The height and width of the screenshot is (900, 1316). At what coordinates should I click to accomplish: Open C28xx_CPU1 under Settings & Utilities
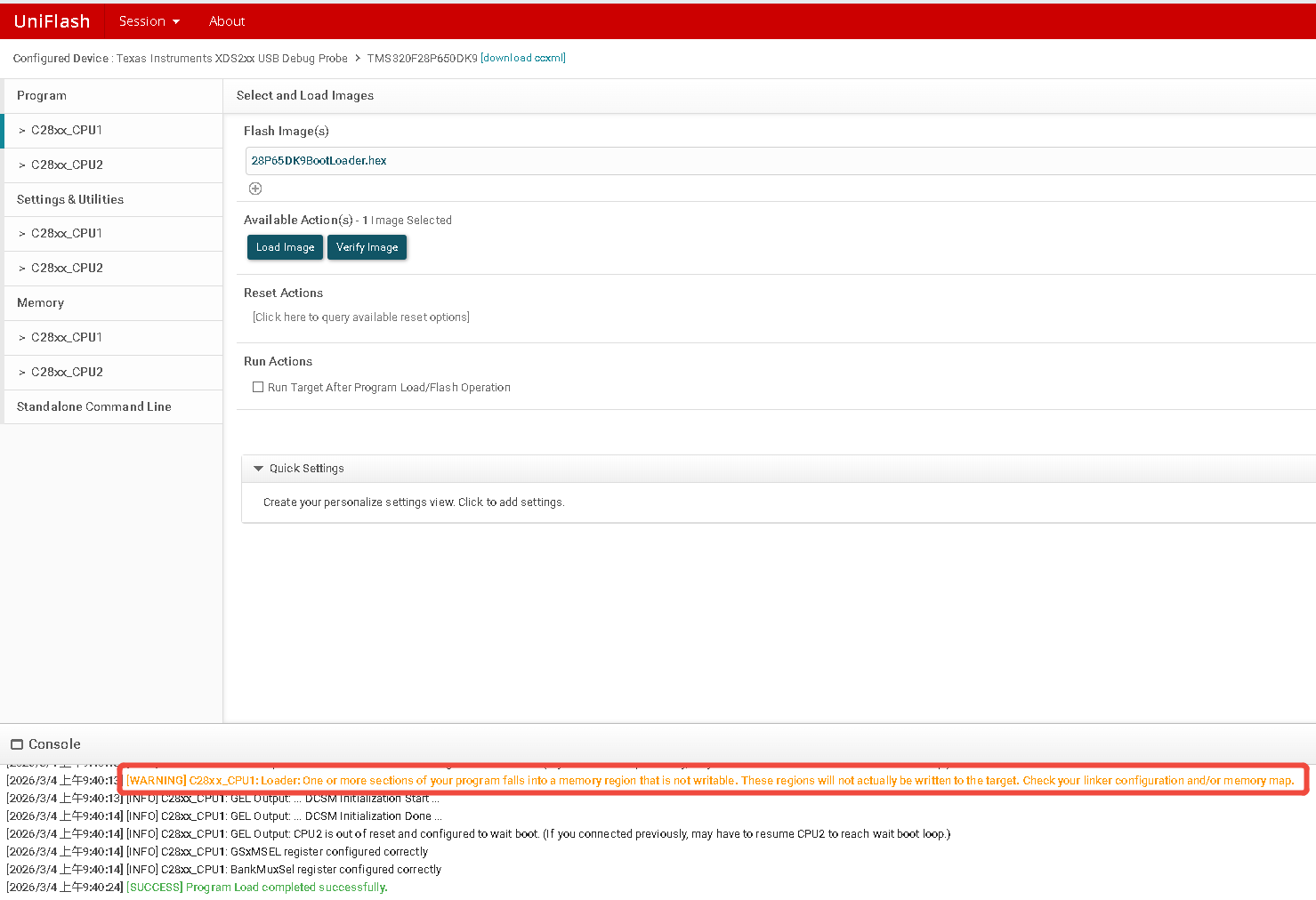[x=113, y=234]
